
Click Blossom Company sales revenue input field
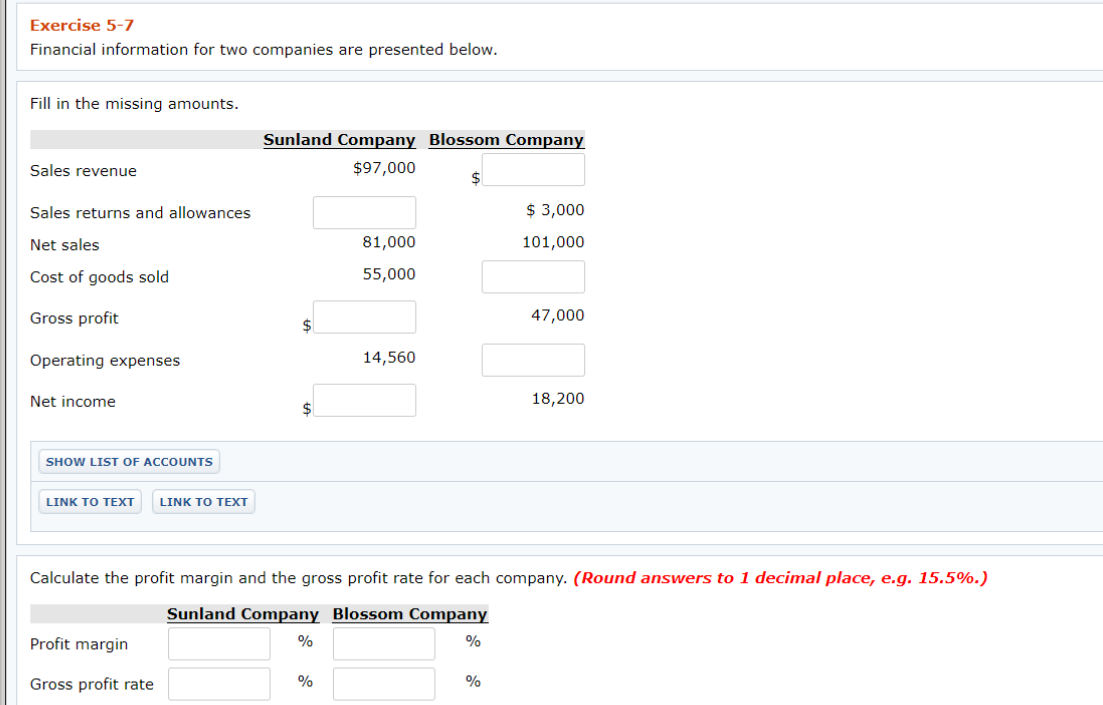tap(533, 170)
